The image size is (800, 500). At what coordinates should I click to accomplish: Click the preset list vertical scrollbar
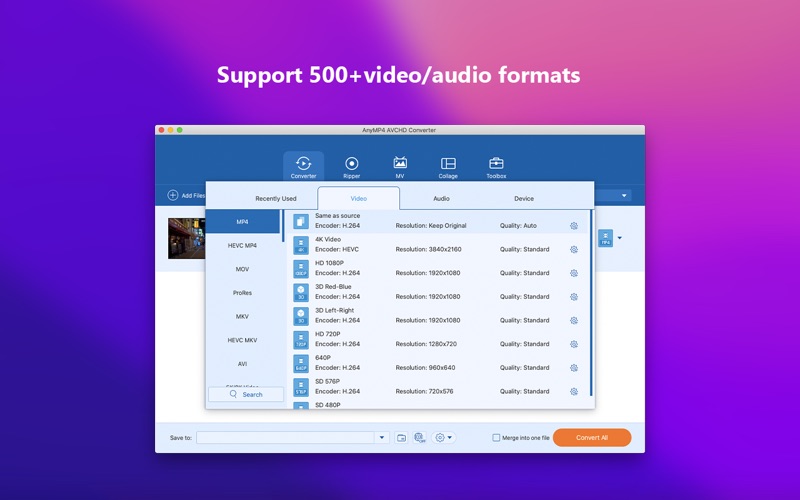click(x=591, y=303)
